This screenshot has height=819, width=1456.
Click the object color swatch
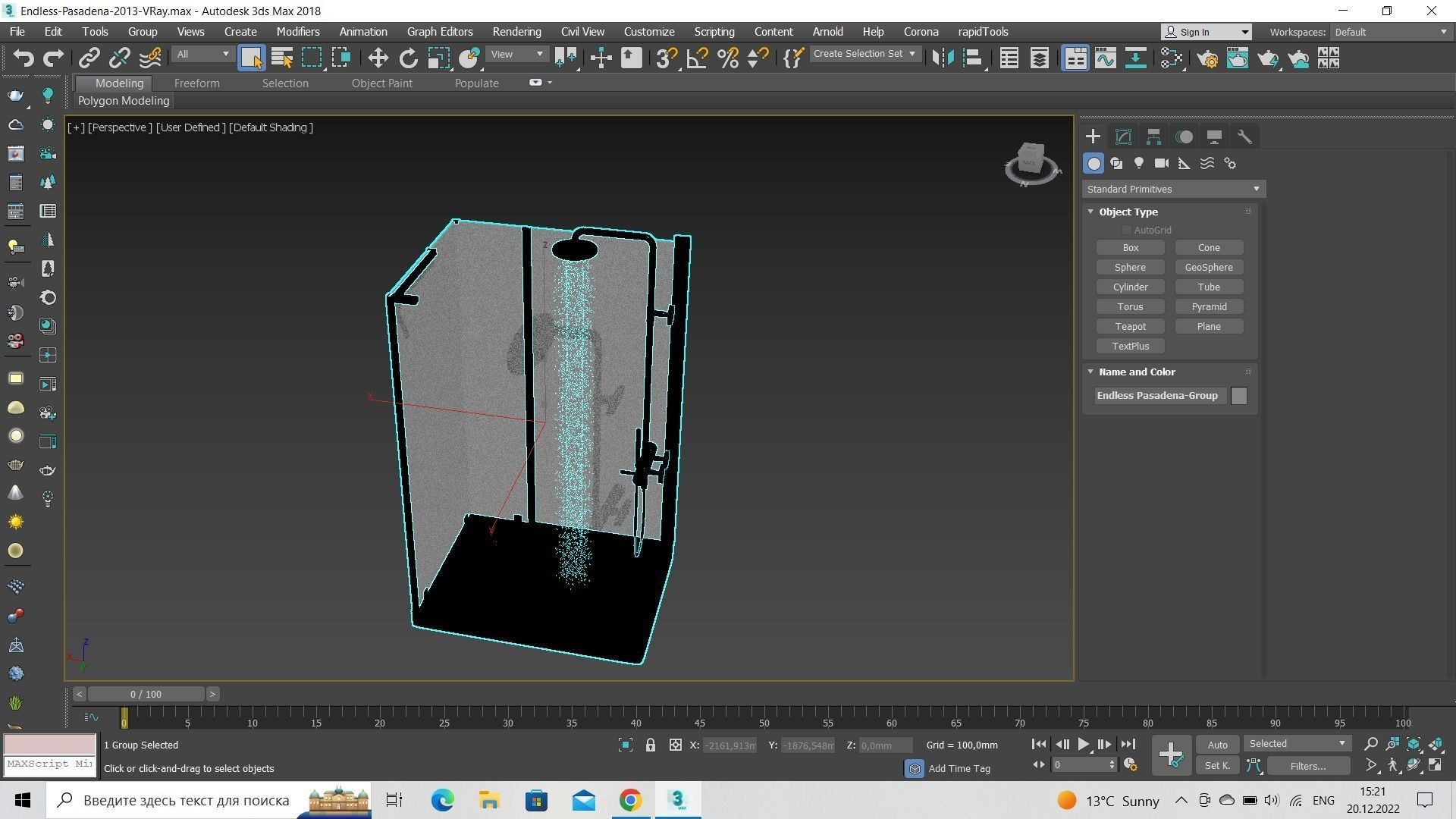pyautogui.click(x=1238, y=396)
